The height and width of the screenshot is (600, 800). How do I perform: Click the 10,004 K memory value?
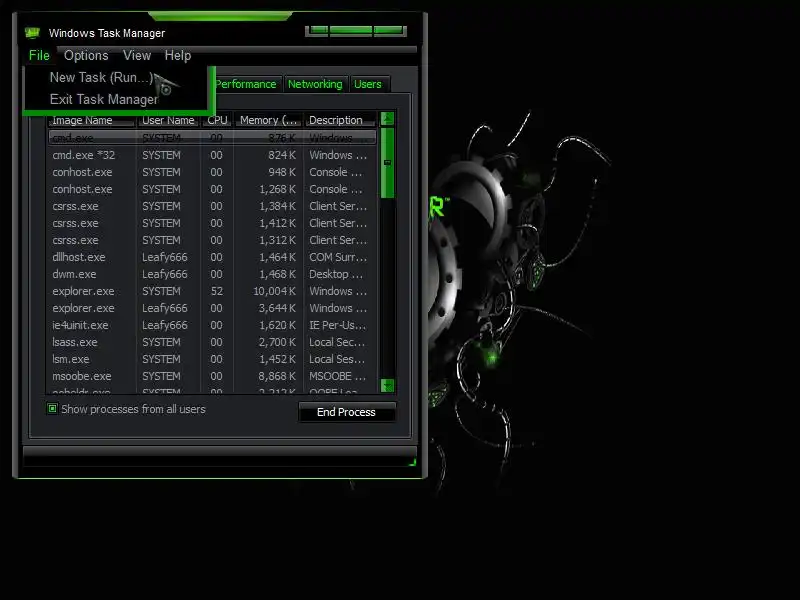point(274,291)
